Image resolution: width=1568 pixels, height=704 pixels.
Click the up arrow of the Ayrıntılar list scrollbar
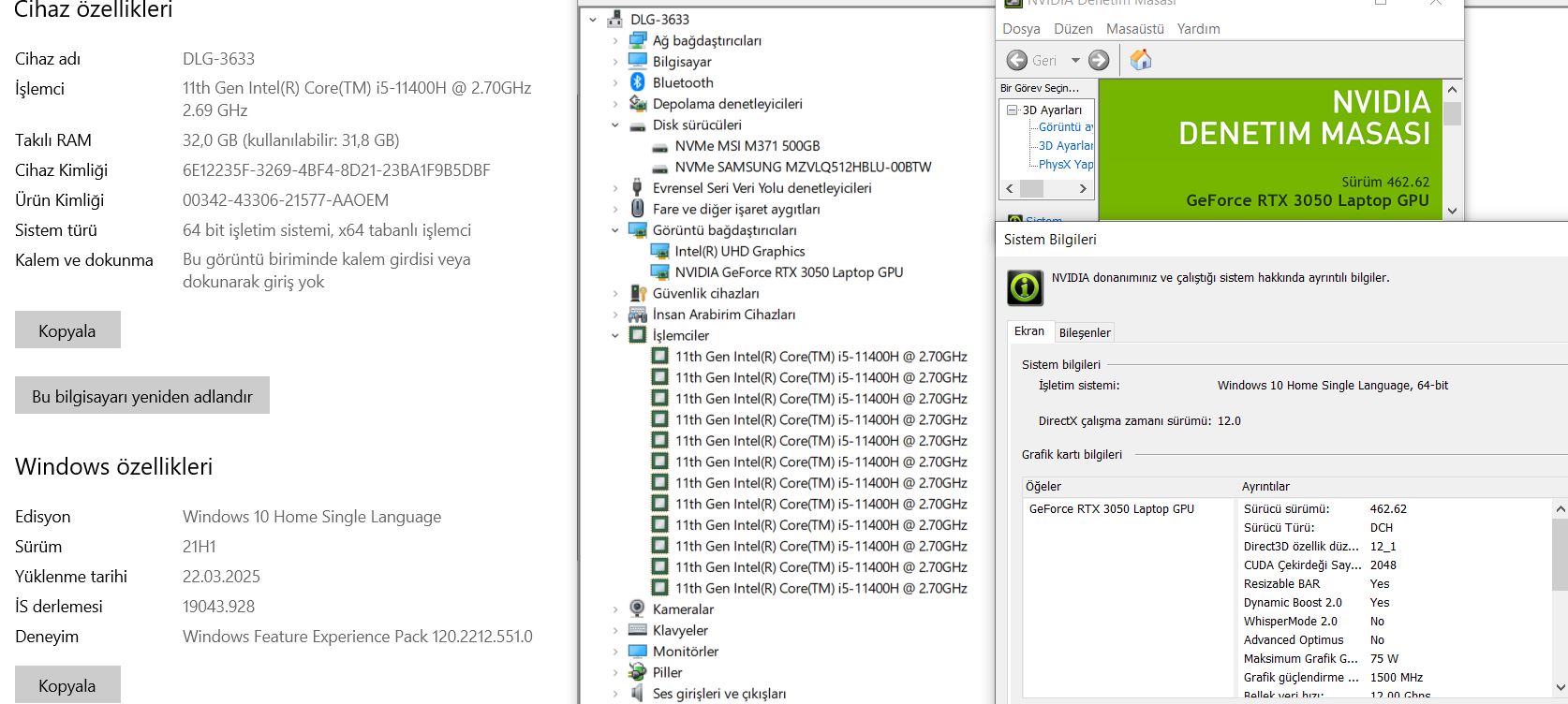click(1560, 509)
